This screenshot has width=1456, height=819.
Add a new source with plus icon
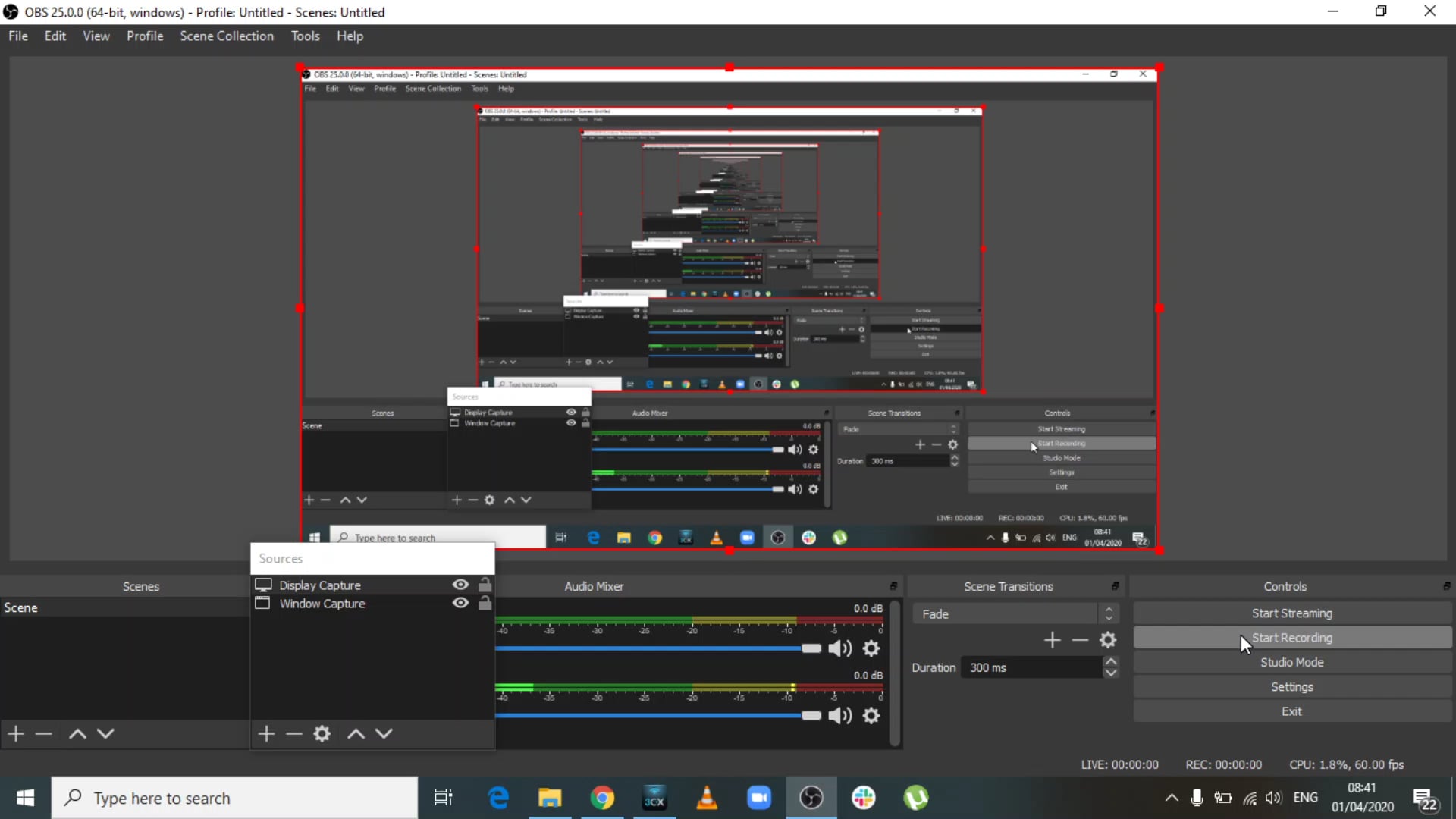tap(266, 733)
